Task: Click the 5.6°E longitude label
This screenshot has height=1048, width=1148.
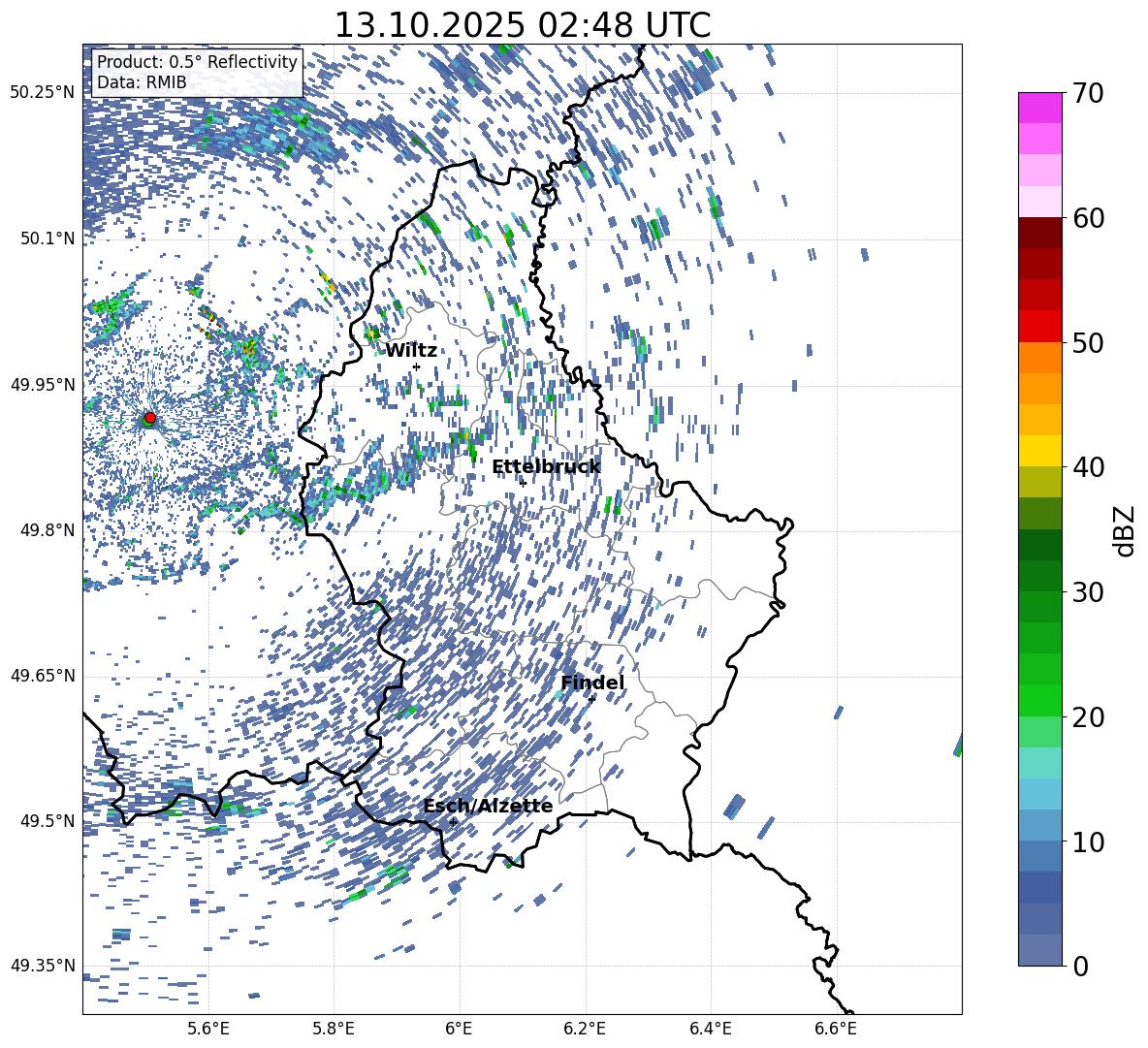Action: point(208,1029)
